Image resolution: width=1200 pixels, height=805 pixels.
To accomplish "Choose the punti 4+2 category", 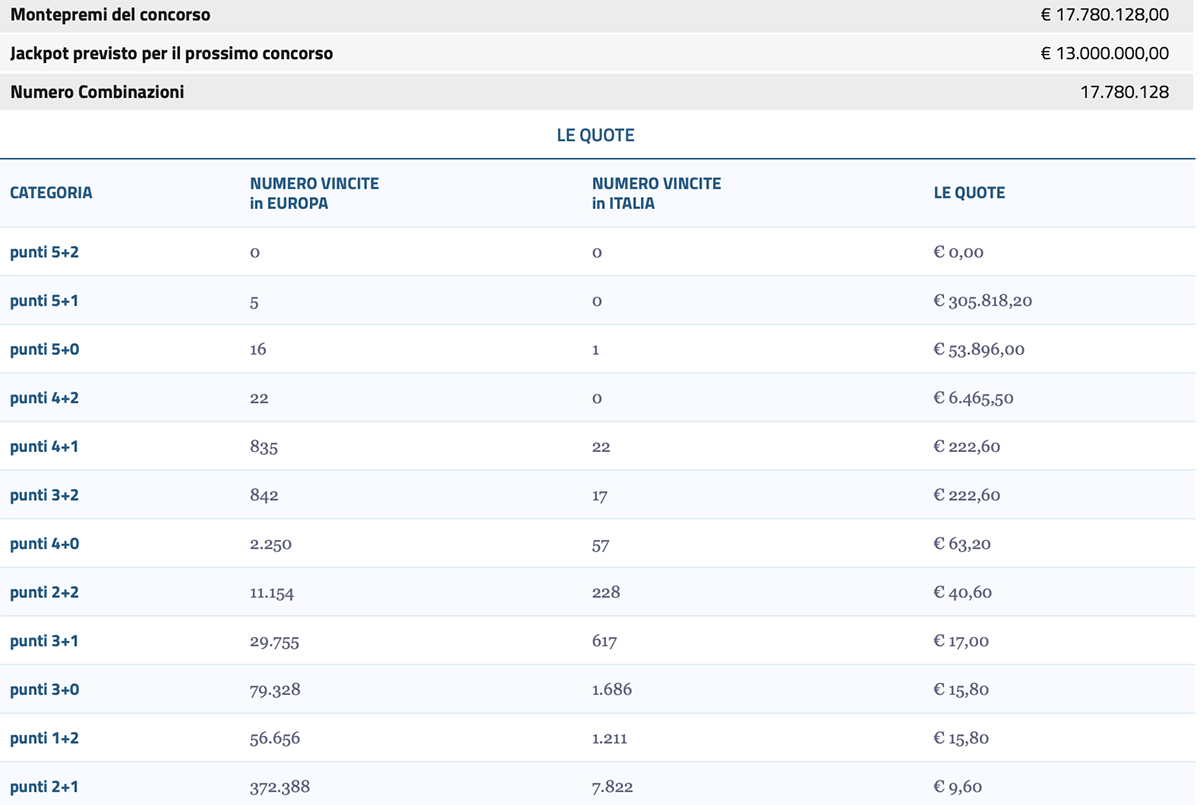I will (x=44, y=398).
